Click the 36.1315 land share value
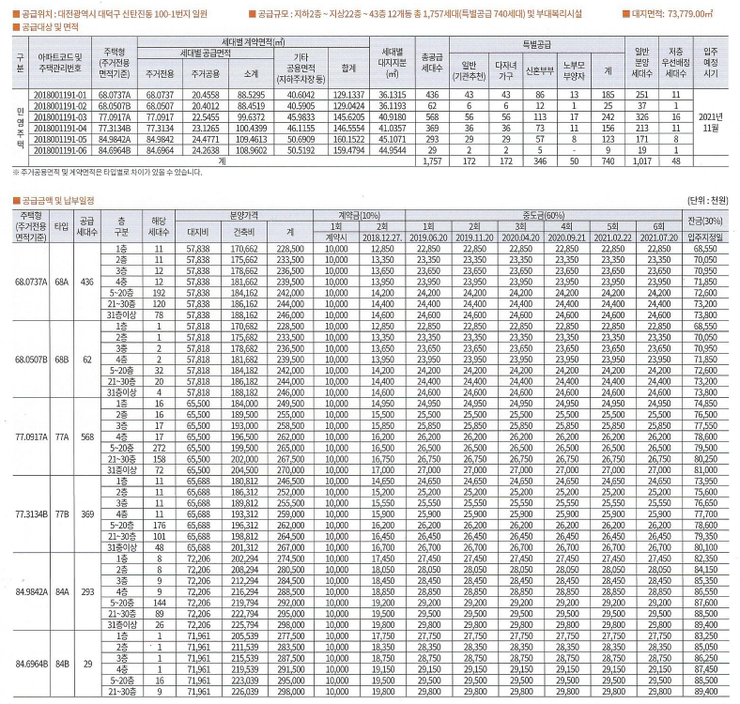This screenshot has height=704, width=740. tap(392, 95)
